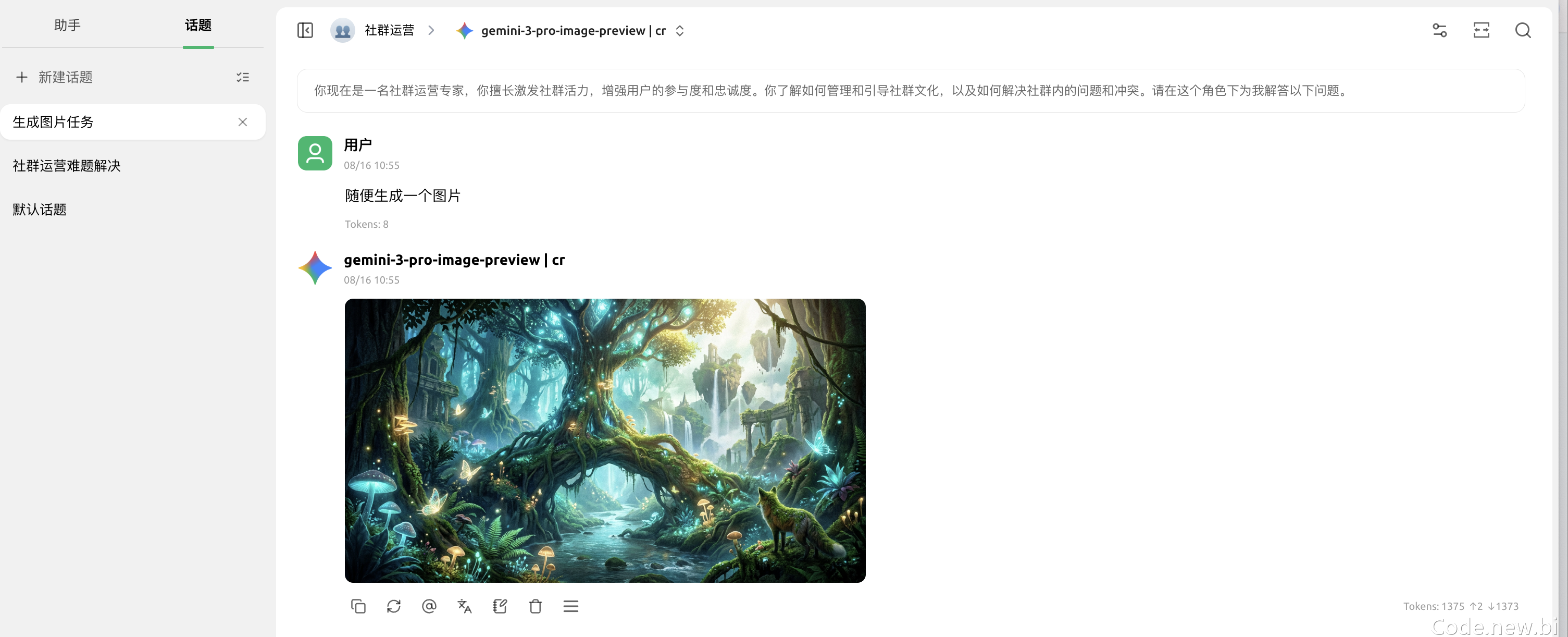Viewport: 1568px width, 637px height.
Task: Close the 生成图片任务 topic
Action: pyautogui.click(x=242, y=123)
